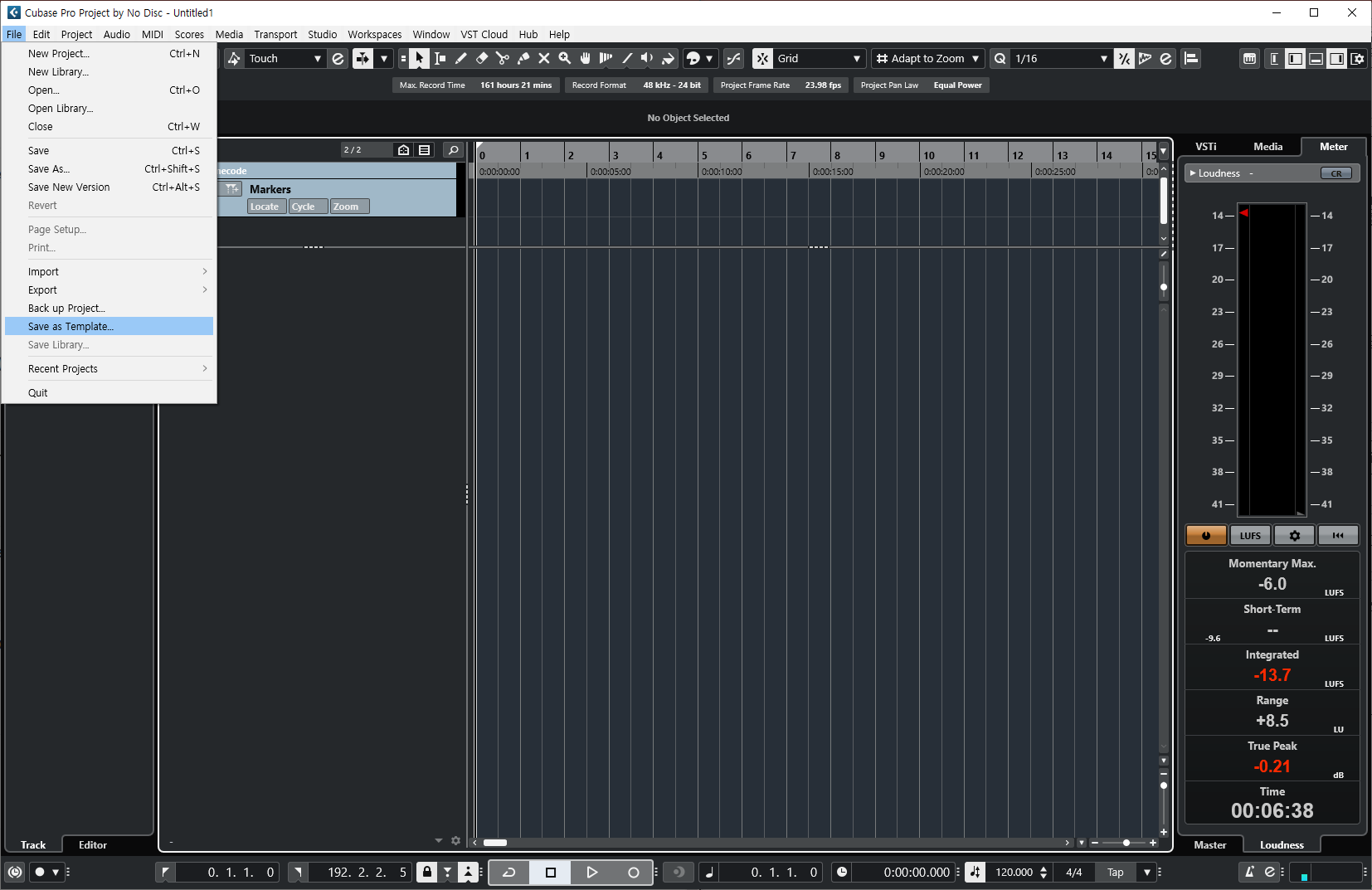Click the primary time format note icon
Screen dimensions: 1372x890
coord(708,872)
